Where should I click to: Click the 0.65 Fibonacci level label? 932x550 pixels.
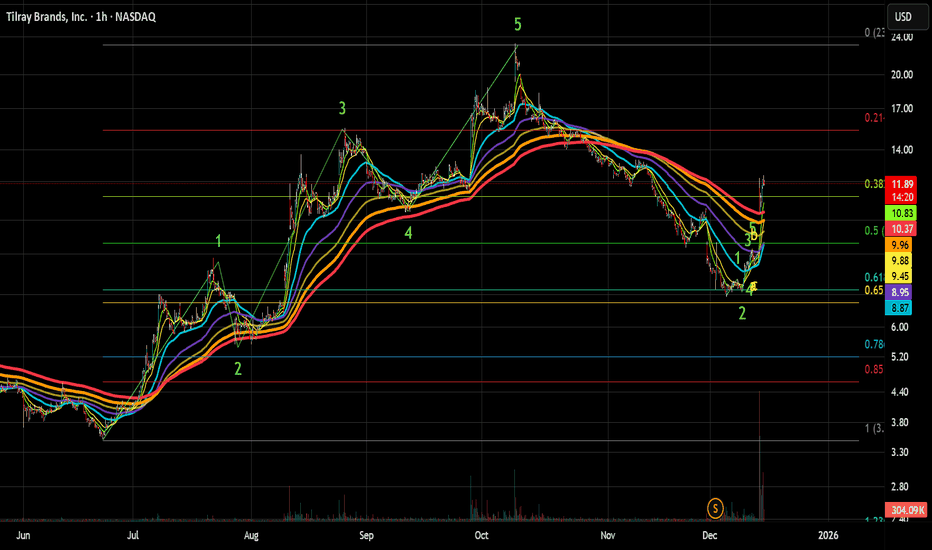tap(874, 290)
